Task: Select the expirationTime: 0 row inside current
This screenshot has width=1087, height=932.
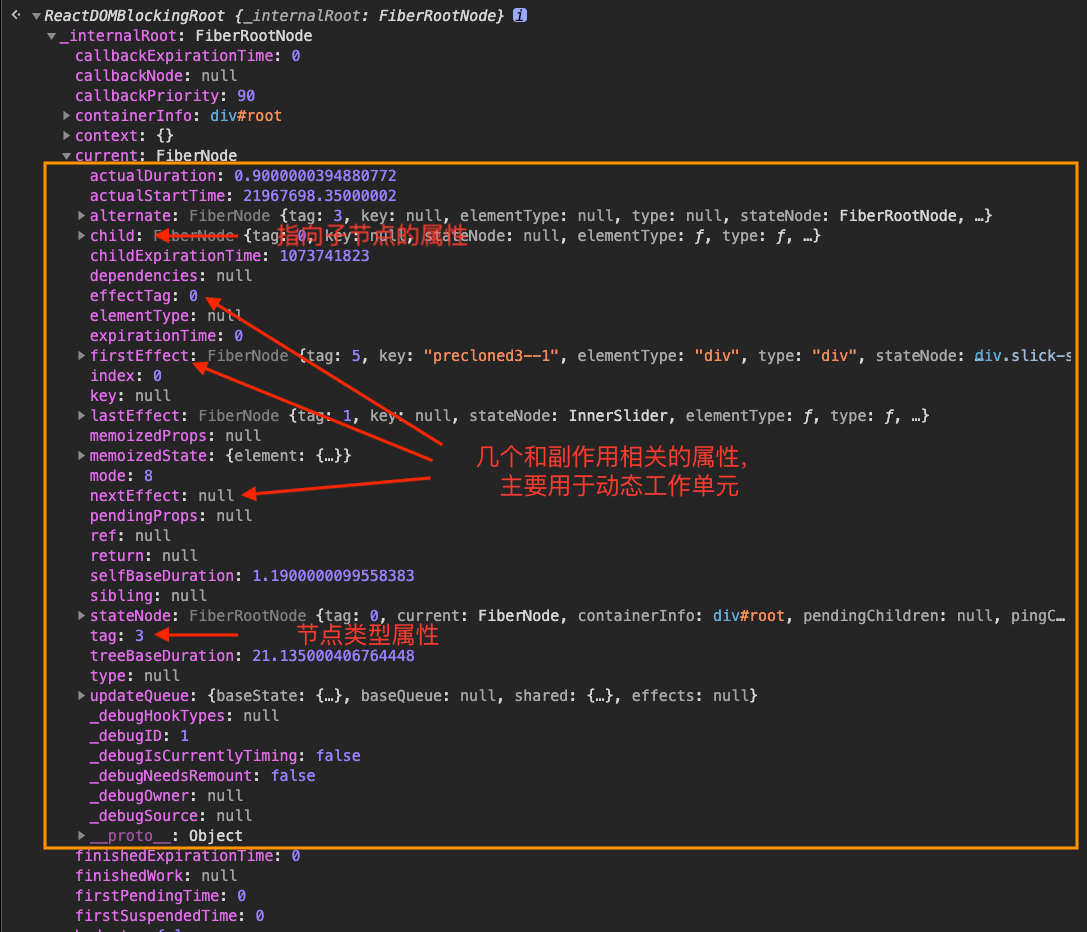Action: pos(166,336)
